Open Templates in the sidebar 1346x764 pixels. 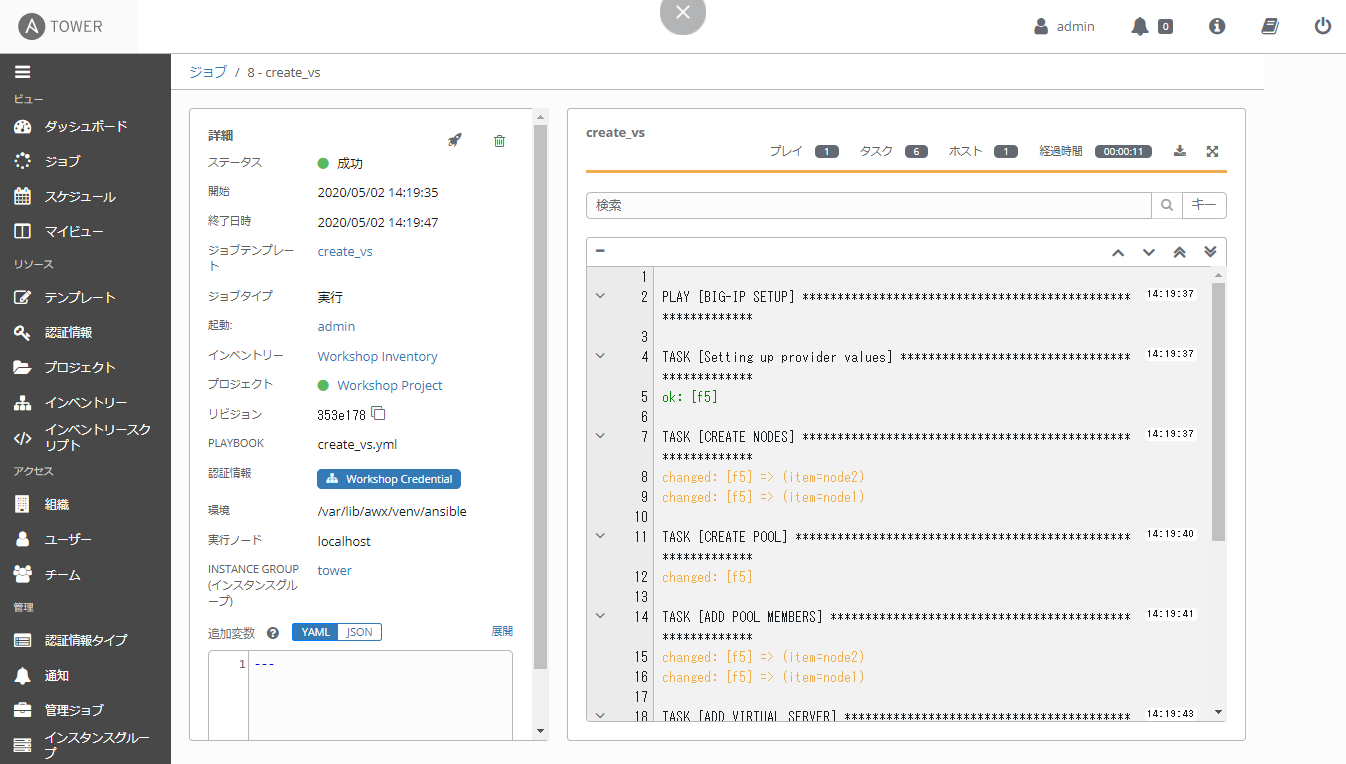coord(79,298)
